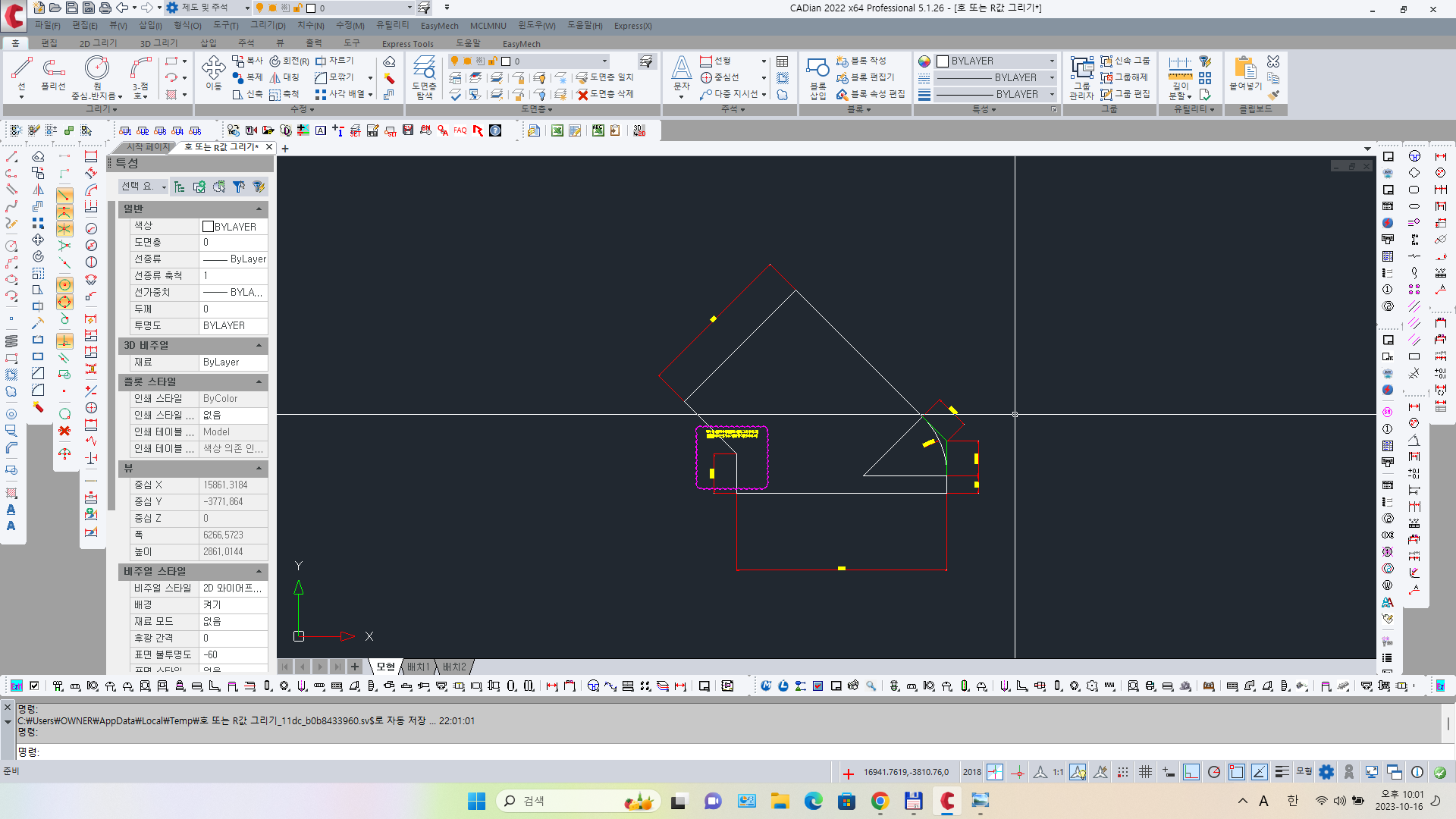1456x819 pixels.
Task: Open the color wheel in 특성 panel
Action: [924, 61]
